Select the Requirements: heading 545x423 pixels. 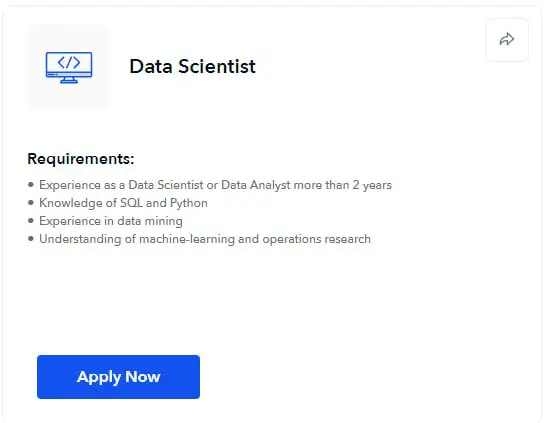click(81, 159)
